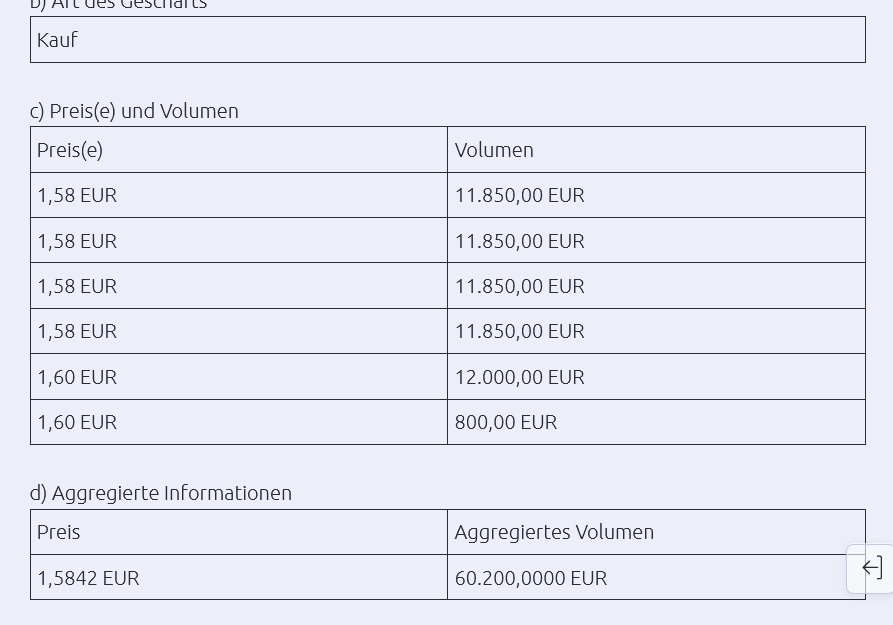Click the third 11.850,00 EUR volume cell

519,286
